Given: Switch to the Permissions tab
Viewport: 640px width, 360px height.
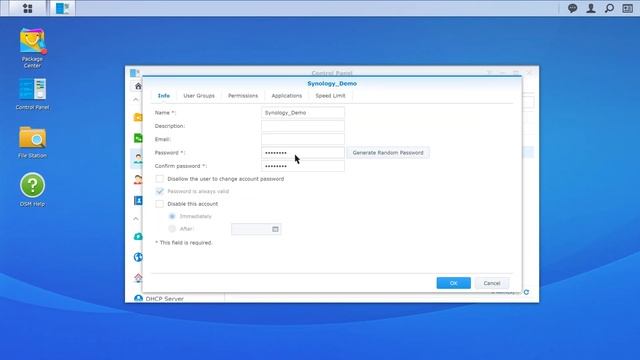Looking at the screenshot, I should click(x=243, y=96).
